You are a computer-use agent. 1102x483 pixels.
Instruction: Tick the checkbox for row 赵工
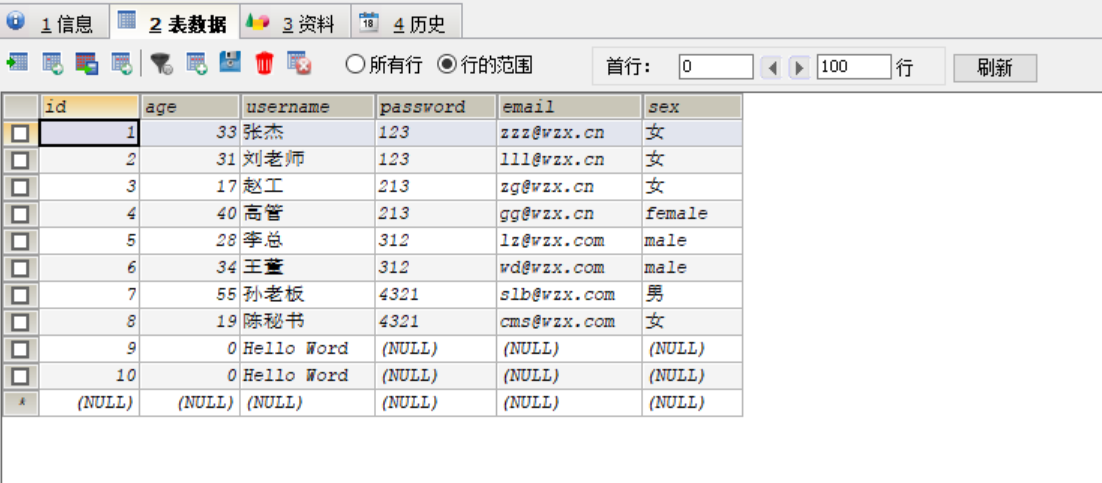pos(20,187)
